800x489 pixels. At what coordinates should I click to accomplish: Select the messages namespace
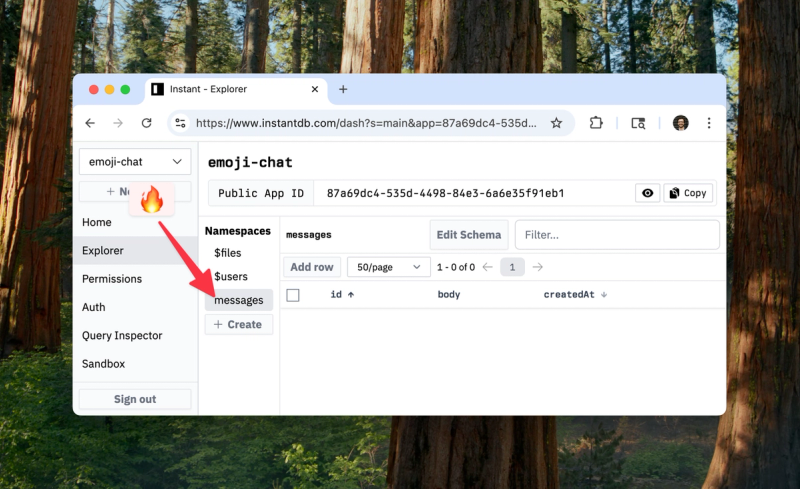pyautogui.click(x=239, y=300)
